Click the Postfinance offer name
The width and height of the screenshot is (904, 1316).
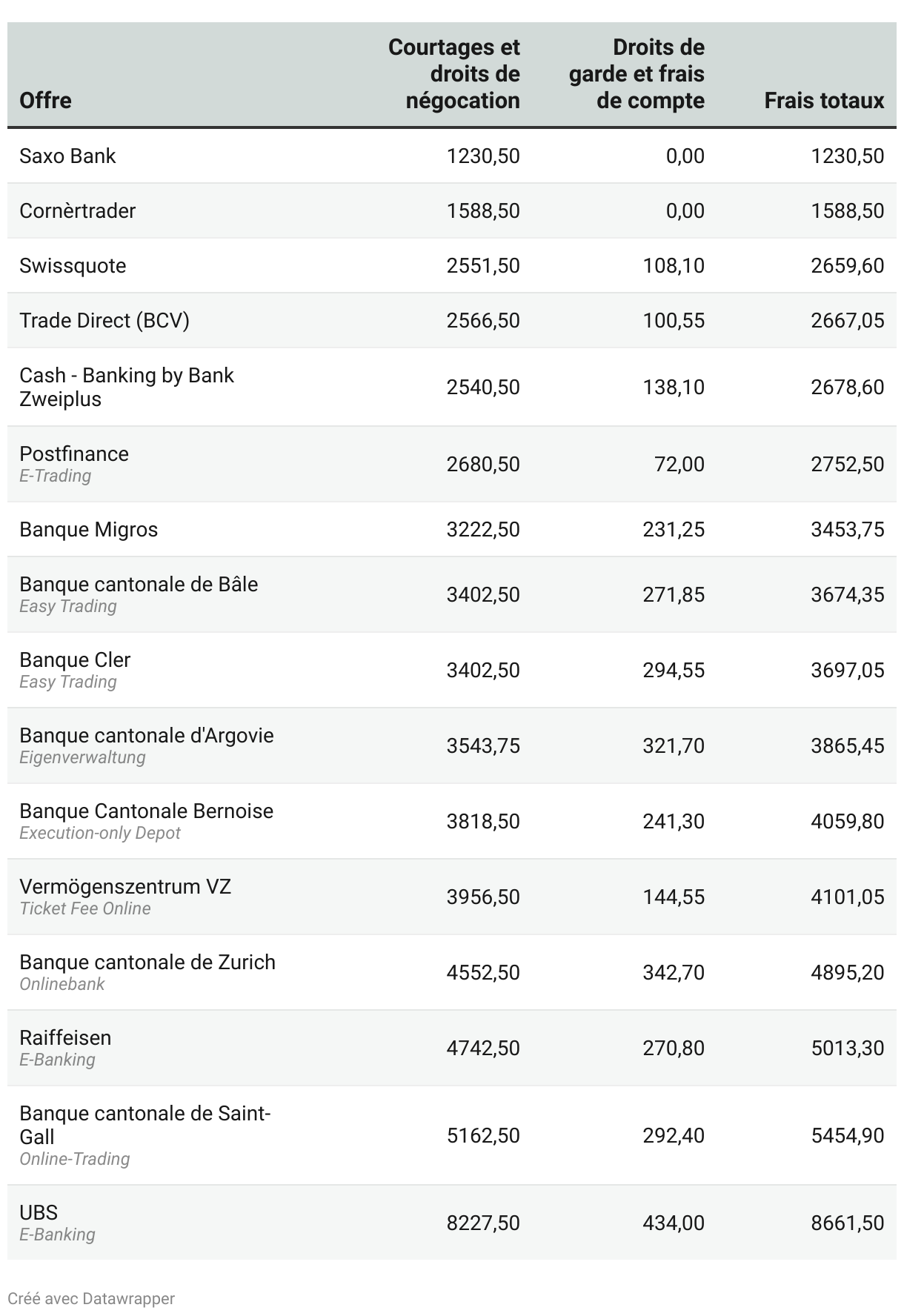pyautogui.click(x=74, y=453)
